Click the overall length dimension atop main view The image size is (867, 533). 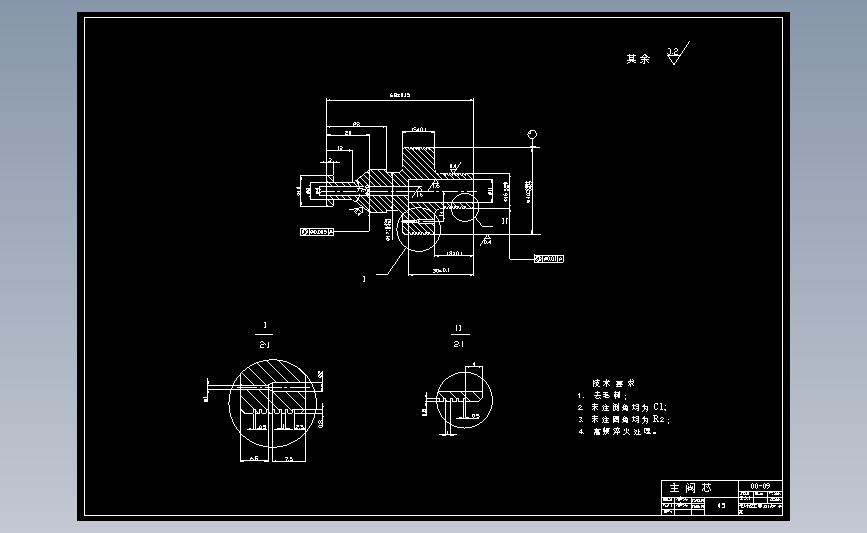click(400, 95)
